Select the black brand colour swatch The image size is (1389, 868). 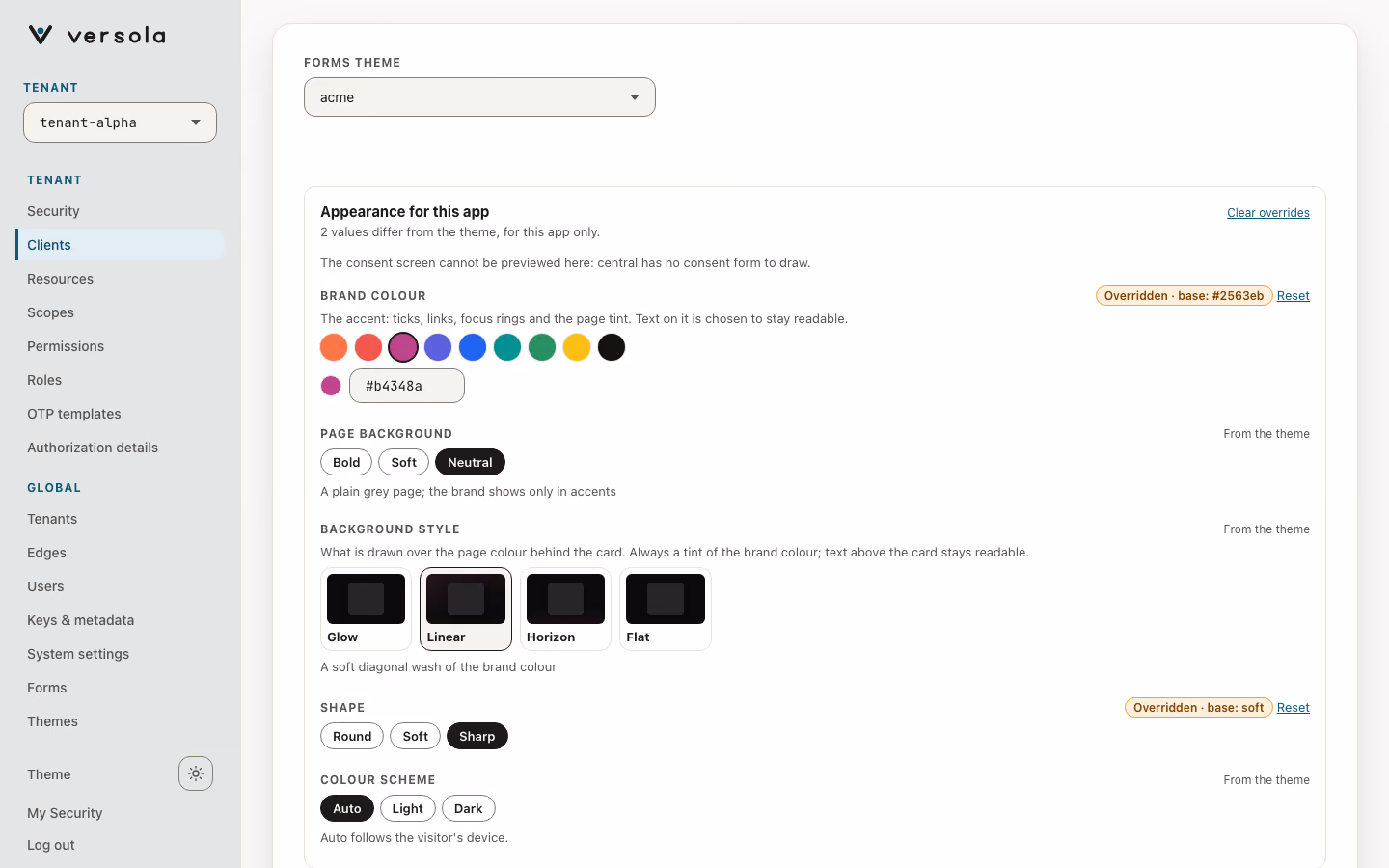click(x=612, y=347)
